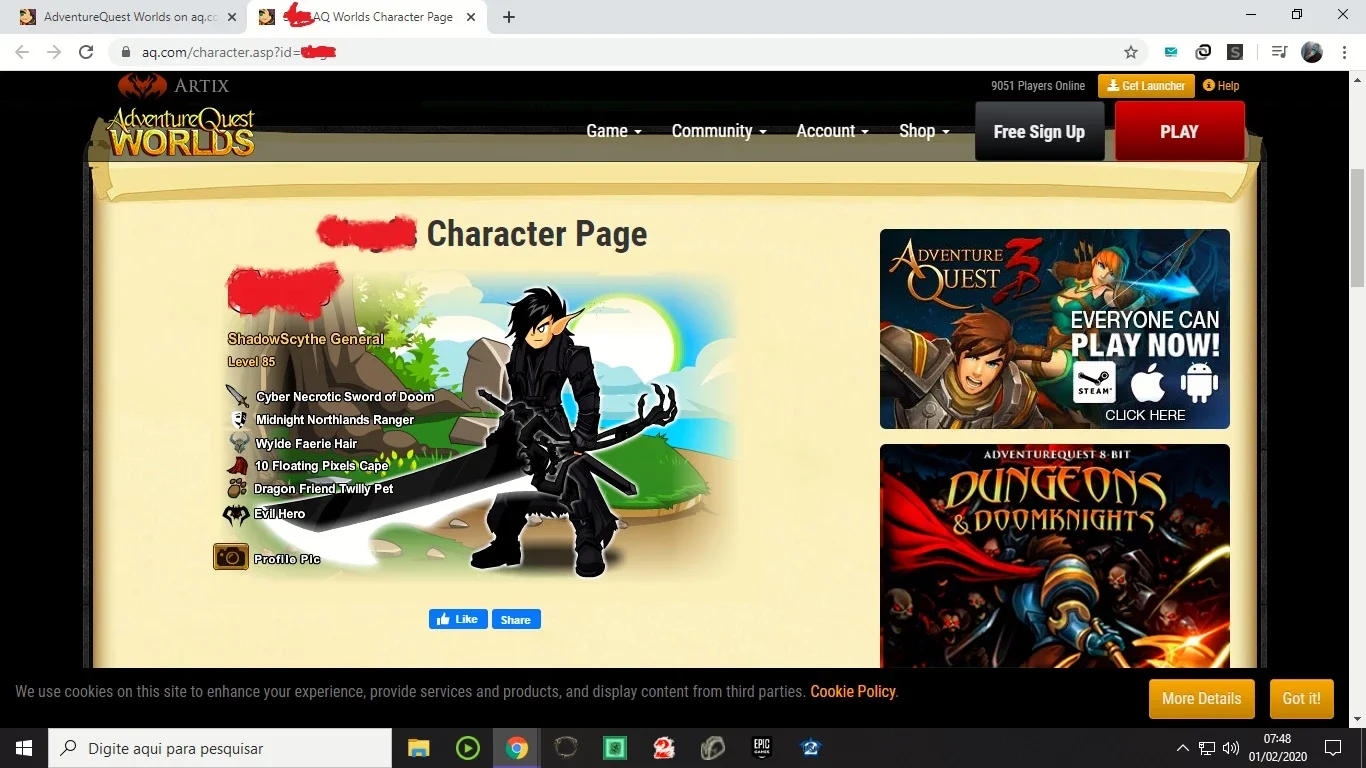Open the Chrome profile avatar
Screen dimensions: 1366x768
pos(1312,52)
